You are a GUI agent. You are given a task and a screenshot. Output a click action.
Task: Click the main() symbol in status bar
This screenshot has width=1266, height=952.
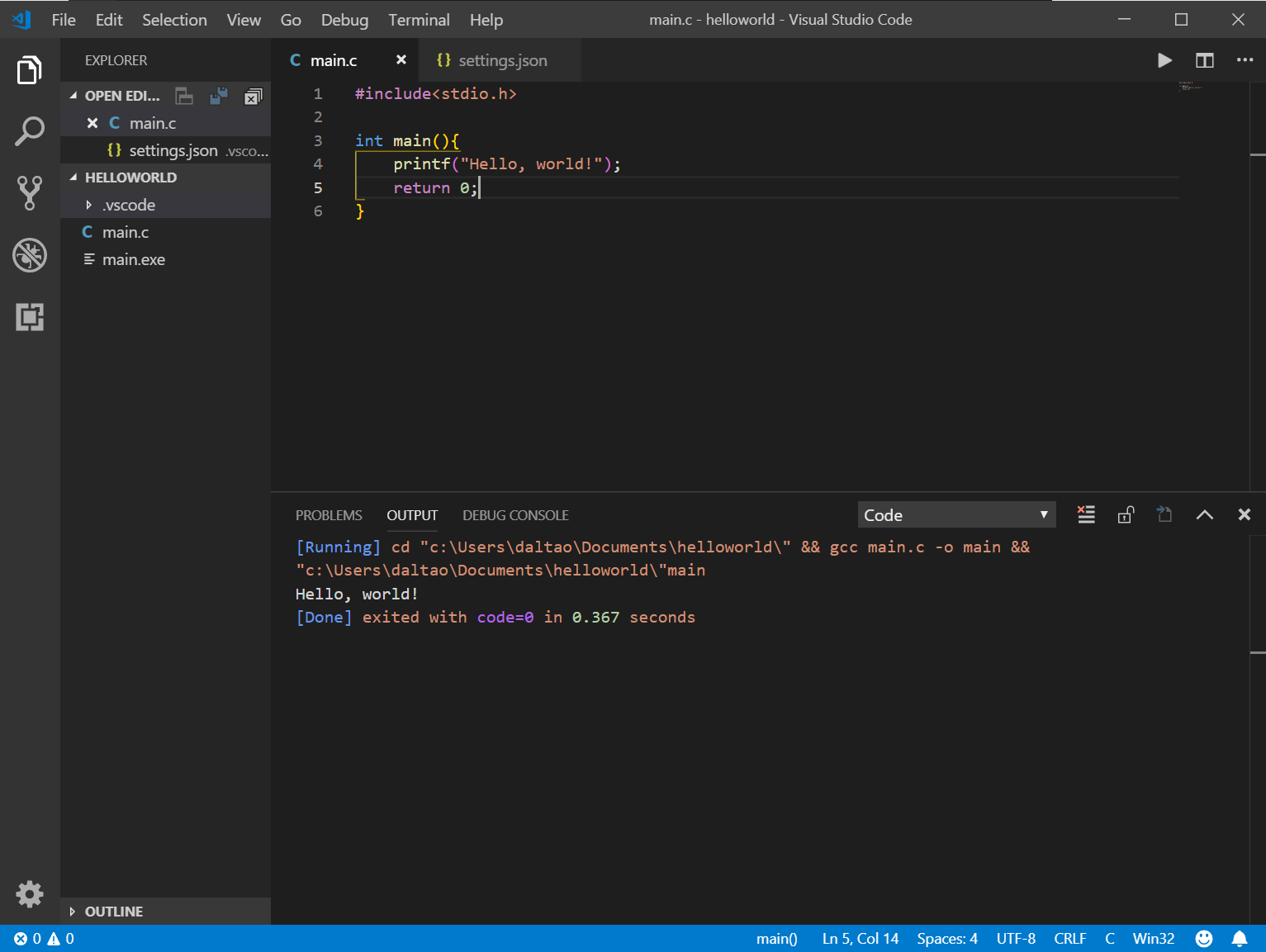coord(776,939)
